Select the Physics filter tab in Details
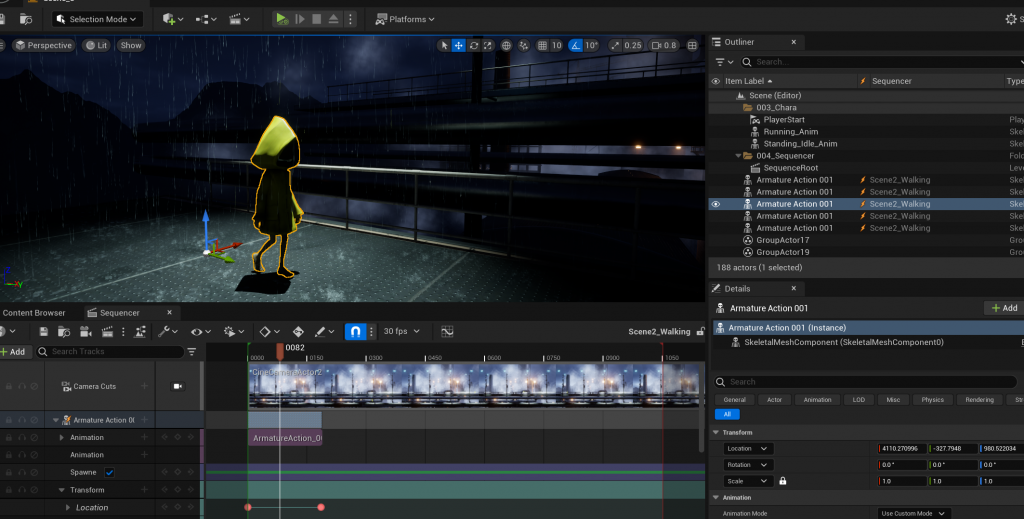Viewport: 1024px width, 519px height. [932, 400]
